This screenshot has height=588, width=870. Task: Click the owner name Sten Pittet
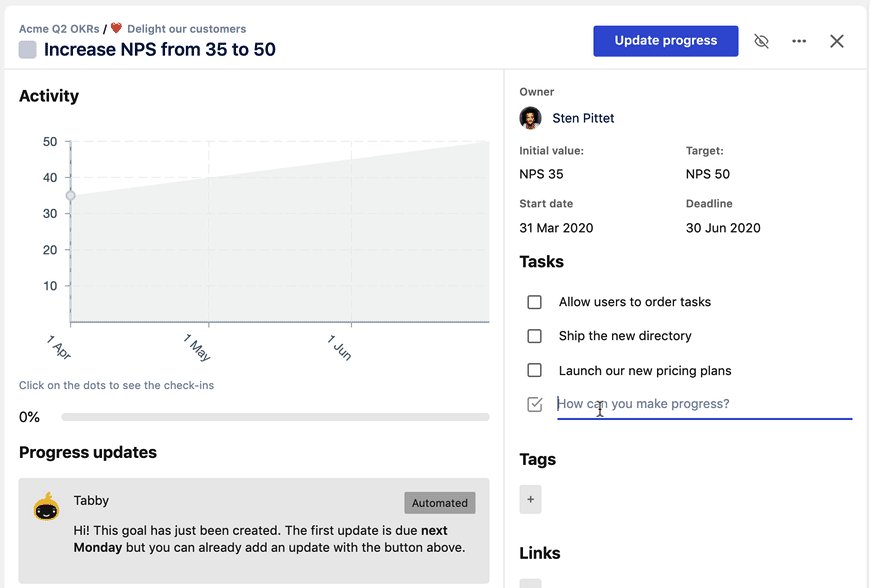click(x=583, y=118)
